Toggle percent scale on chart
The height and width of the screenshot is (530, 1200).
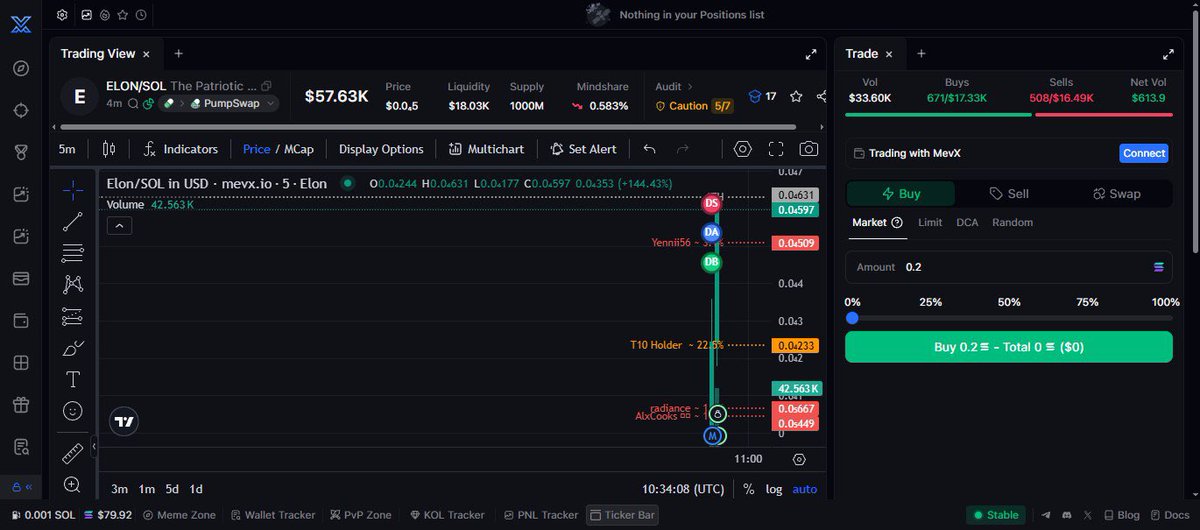(x=749, y=489)
